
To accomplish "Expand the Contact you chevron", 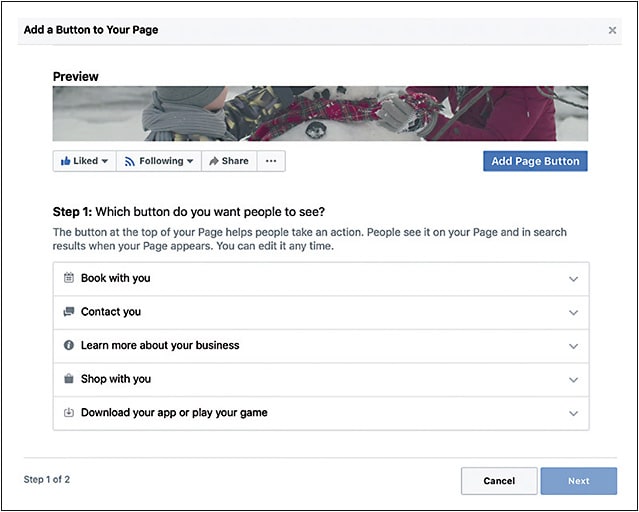I will pos(573,313).
